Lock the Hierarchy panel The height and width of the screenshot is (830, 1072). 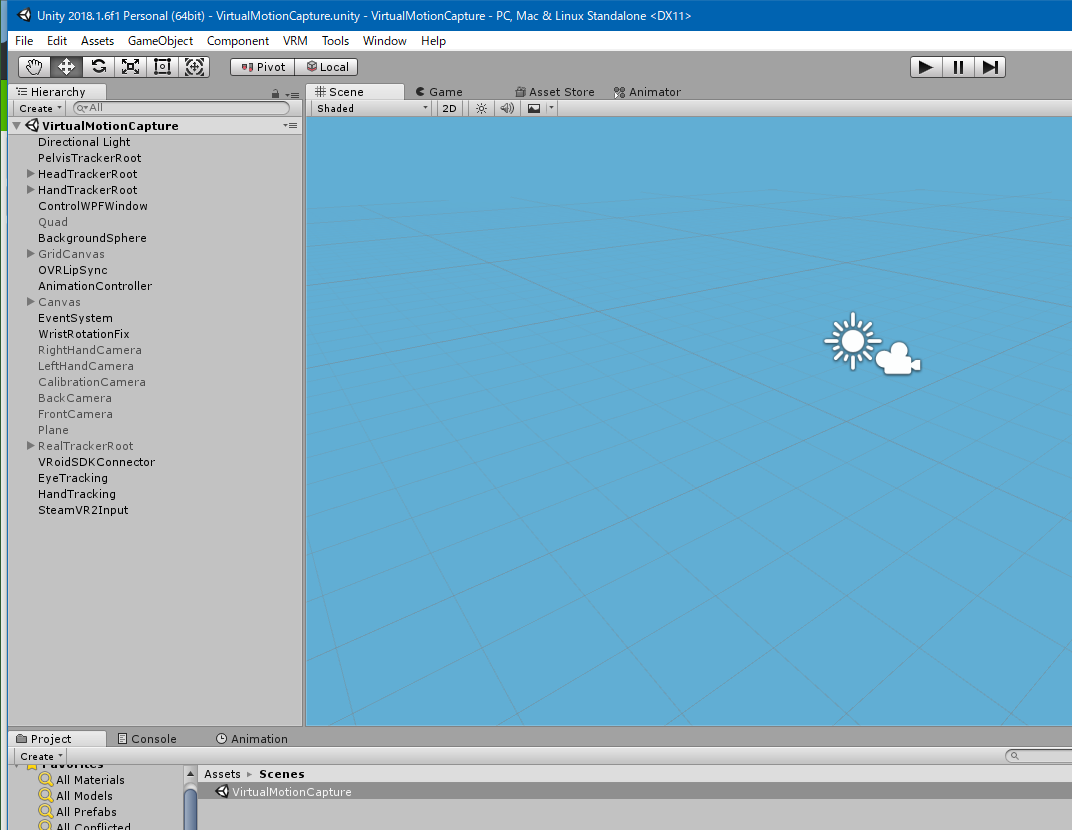coord(276,94)
